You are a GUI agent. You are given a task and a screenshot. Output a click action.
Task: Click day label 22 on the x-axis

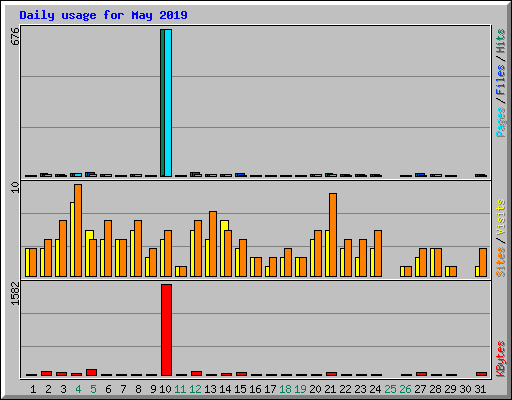tap(345, 389)
